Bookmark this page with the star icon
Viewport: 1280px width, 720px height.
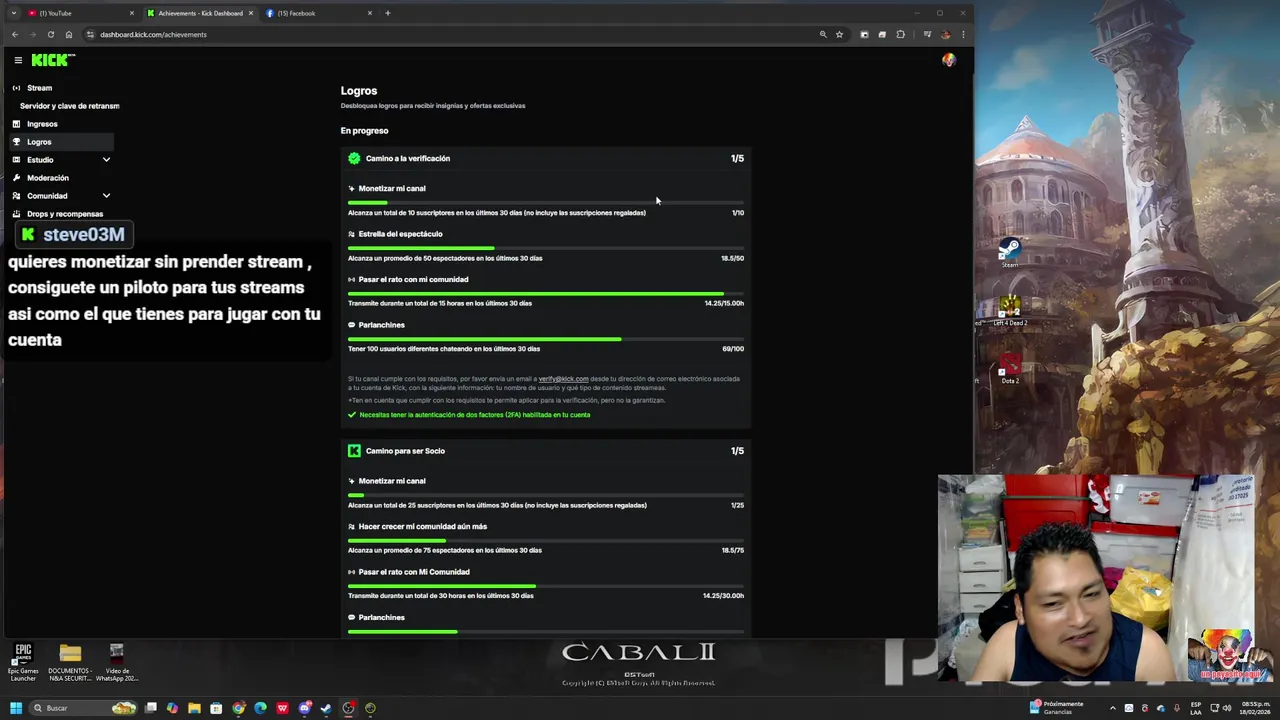point(839,34)
